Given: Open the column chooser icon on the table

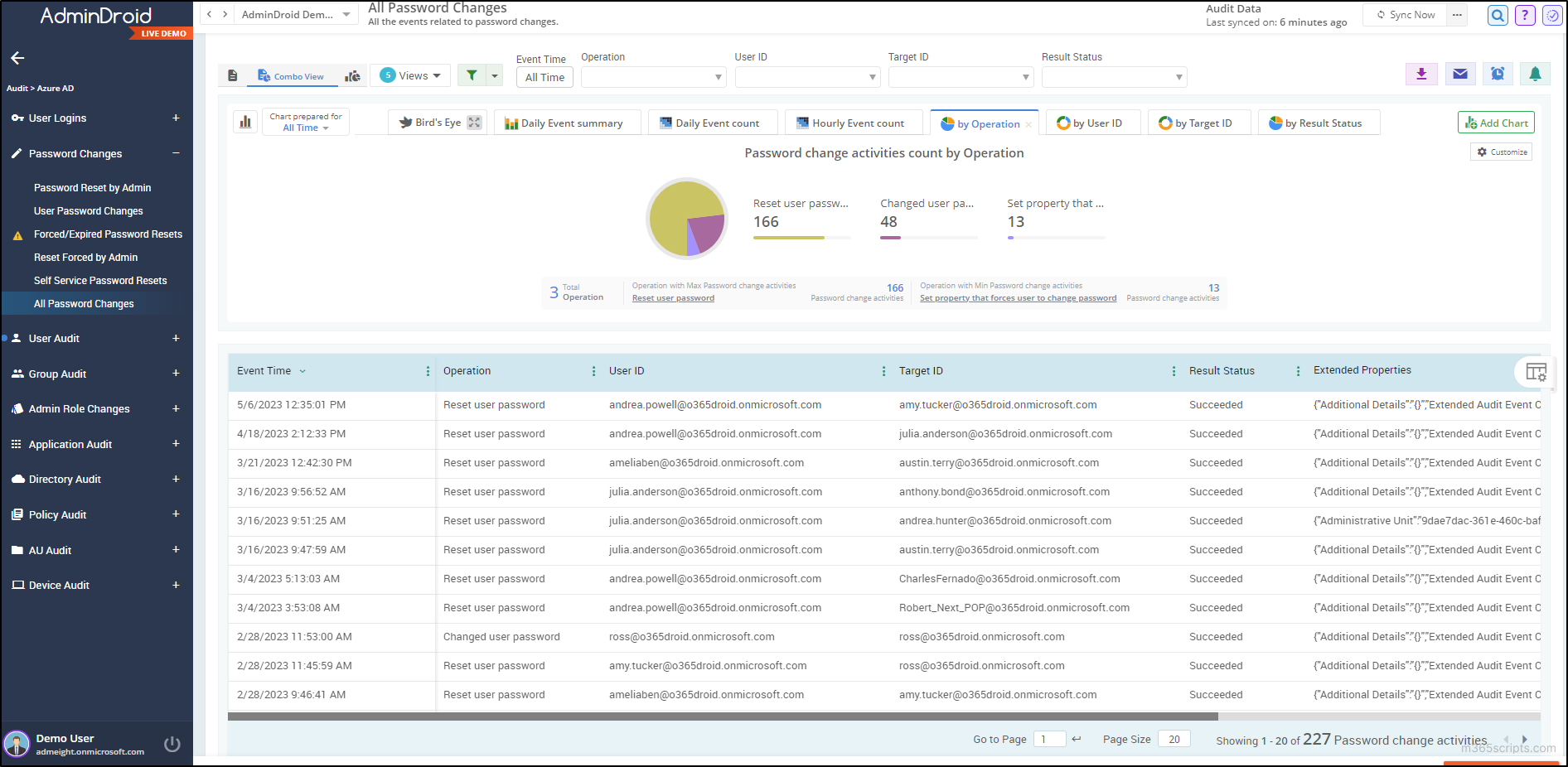Looking at the screenshot, I should 1535,372.
